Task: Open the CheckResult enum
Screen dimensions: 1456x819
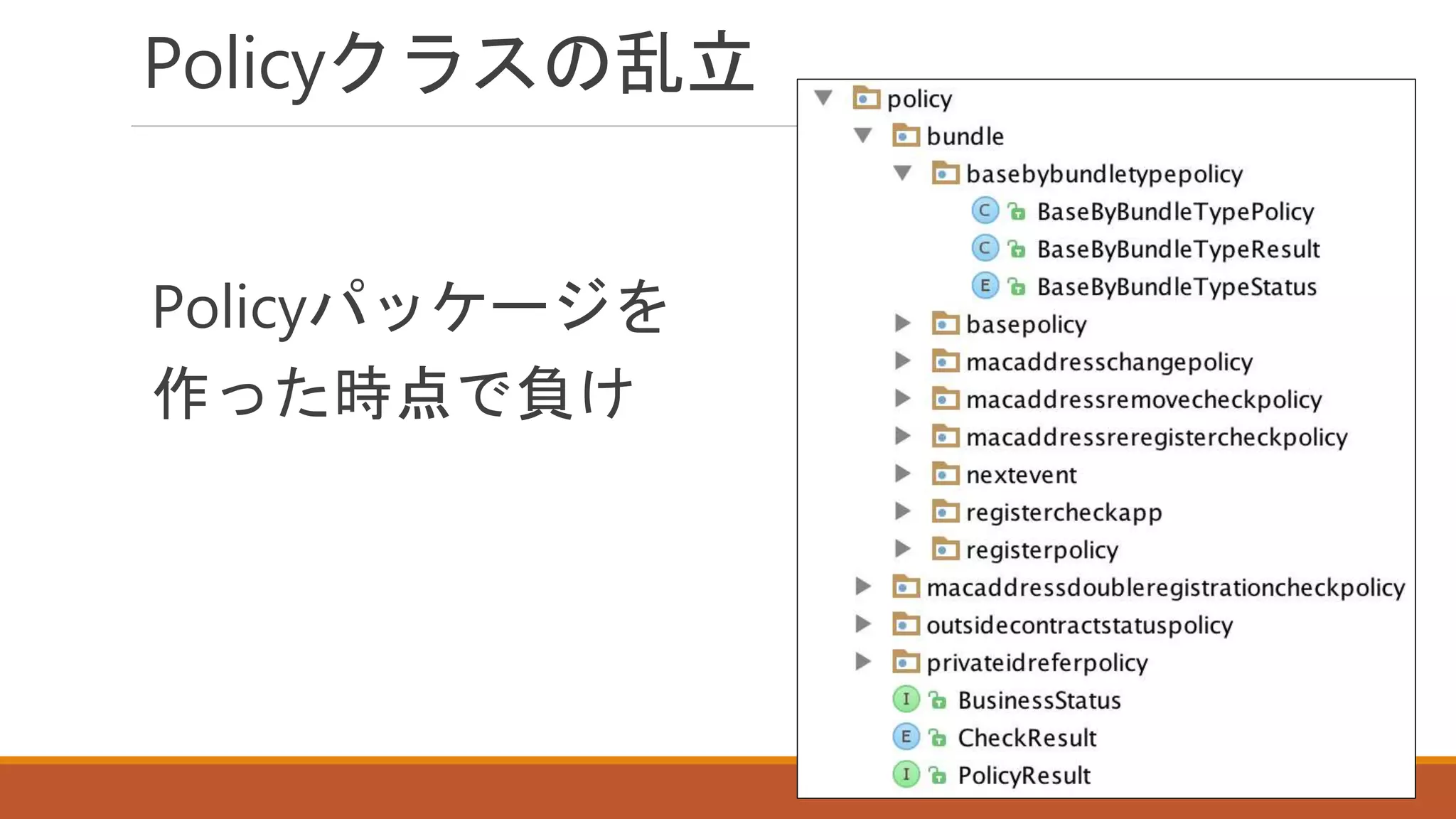Action: coord(1027,738)
